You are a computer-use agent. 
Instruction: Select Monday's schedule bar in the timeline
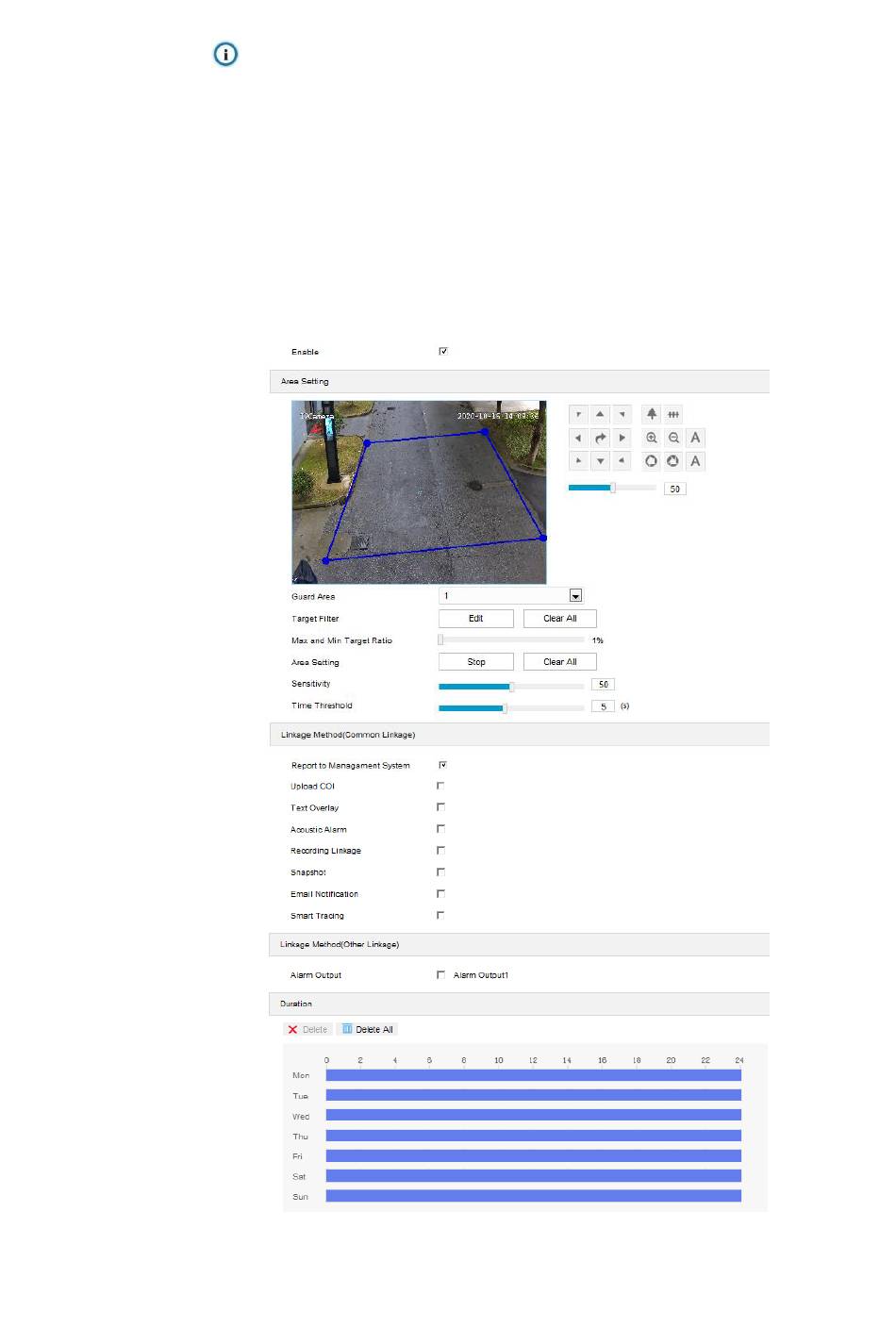[533, 1075]
